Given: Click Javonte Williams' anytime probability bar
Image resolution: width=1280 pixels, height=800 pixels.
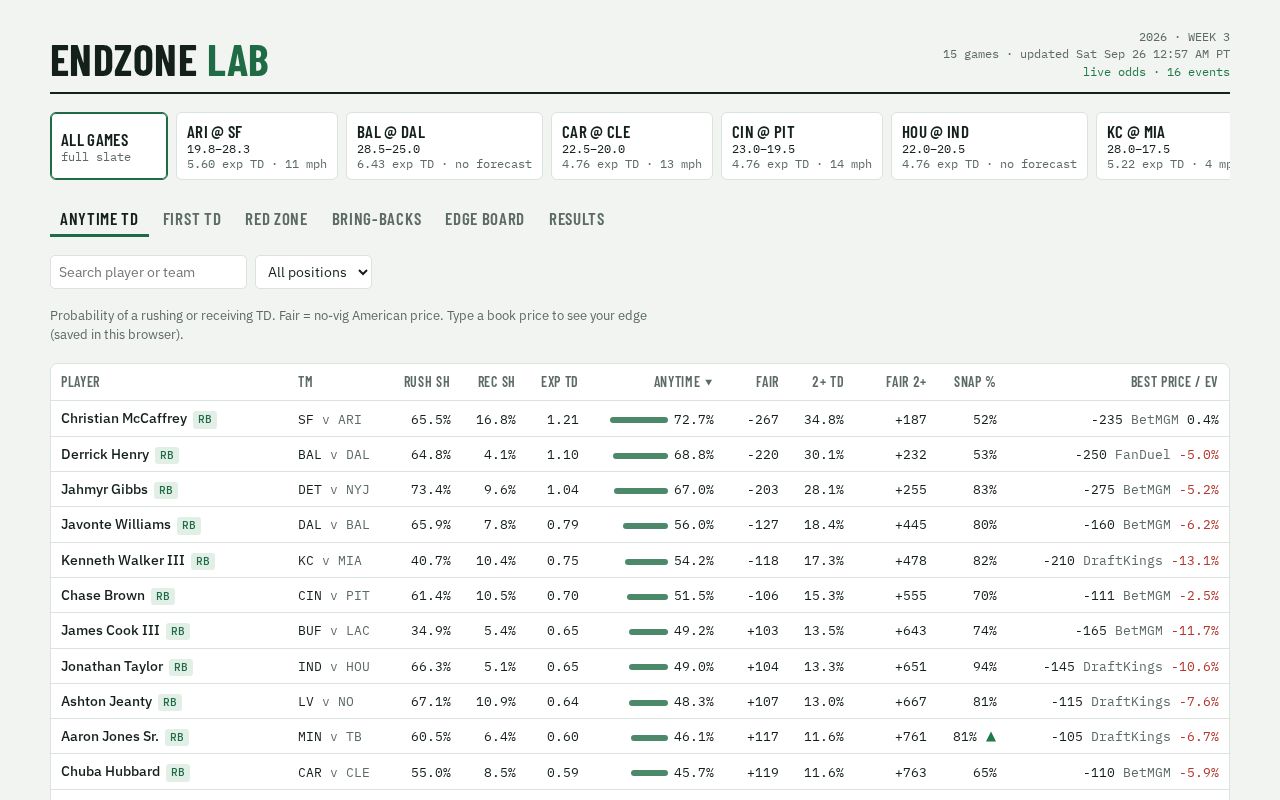Looking at the screenshot, I should click(x=645, y=525).
